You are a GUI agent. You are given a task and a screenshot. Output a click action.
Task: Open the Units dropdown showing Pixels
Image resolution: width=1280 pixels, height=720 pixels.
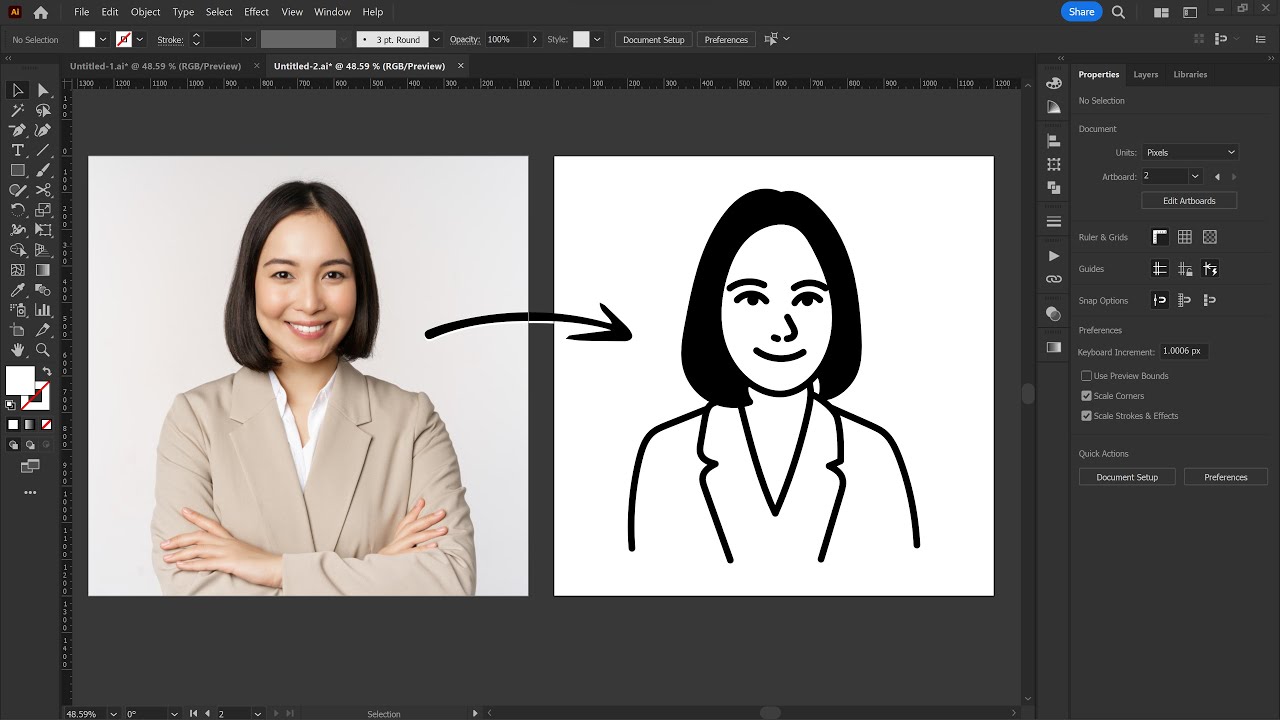click(1190, 153)
